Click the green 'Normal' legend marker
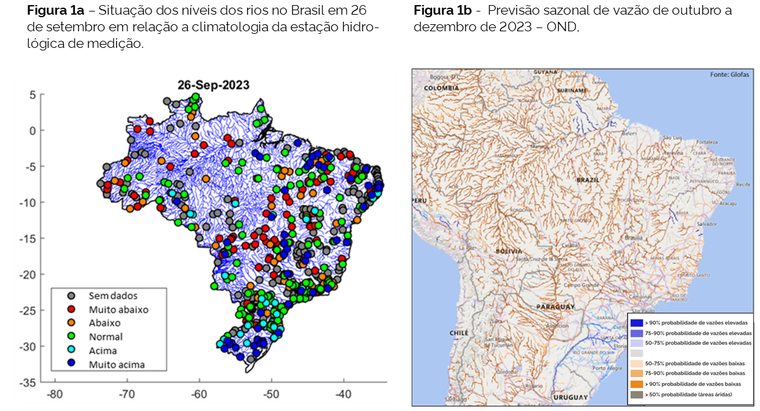The width and height of the screenshot is (760, 411). pyautogui.click(x=72, y=336)
